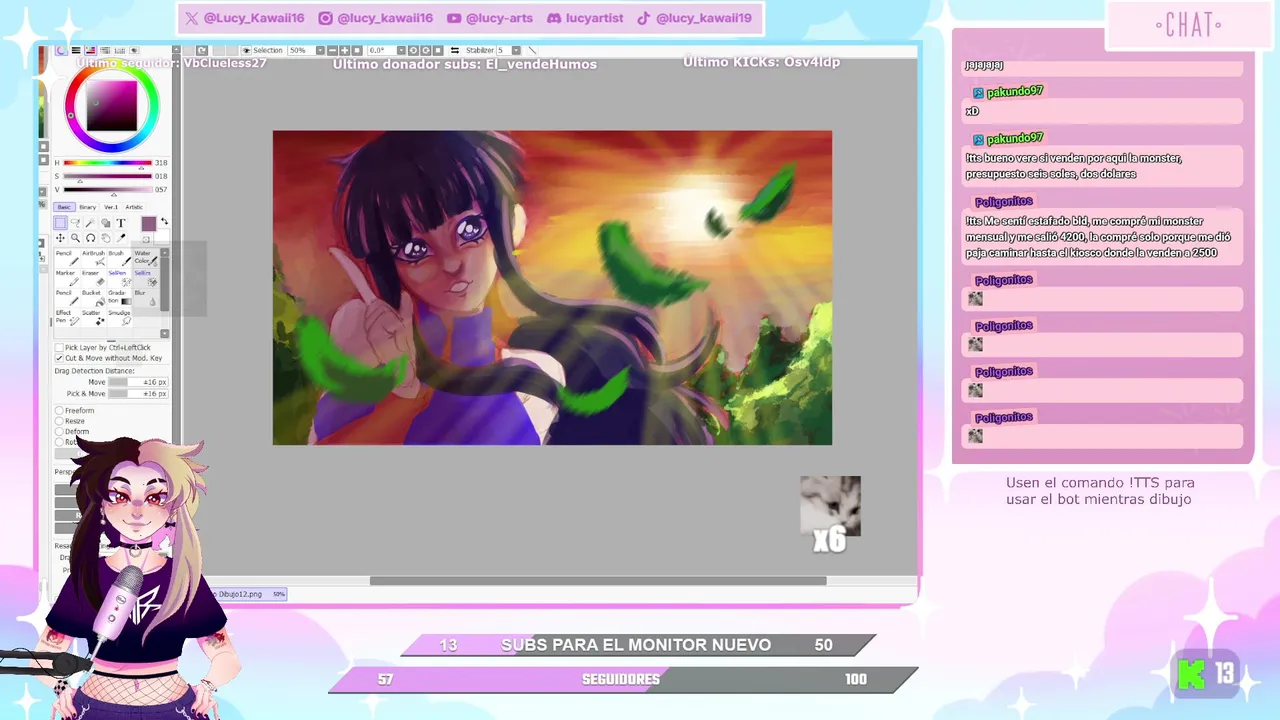1280x720 pixels.
Task: Select the Bucket fill tool
Action: click(93, 298)
